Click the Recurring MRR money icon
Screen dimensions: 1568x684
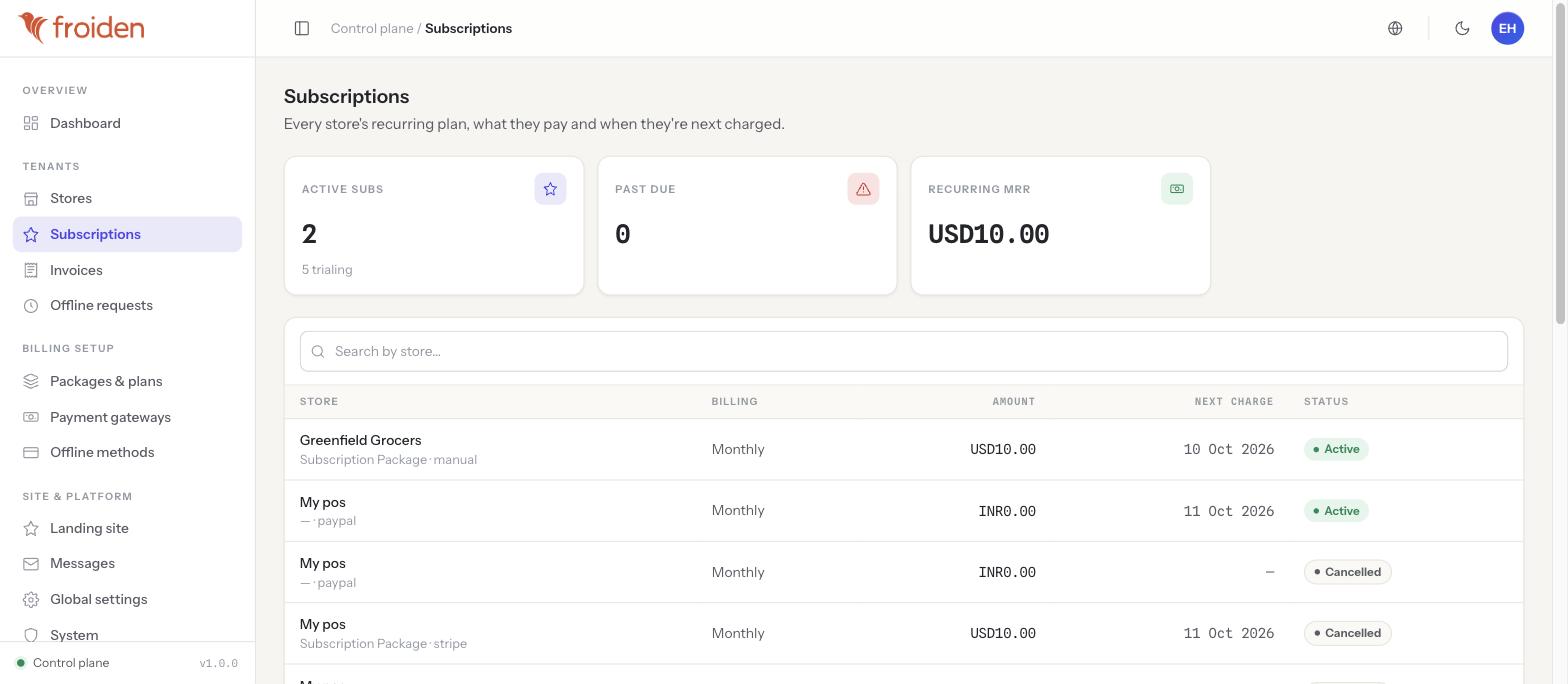pos(1176,189)
